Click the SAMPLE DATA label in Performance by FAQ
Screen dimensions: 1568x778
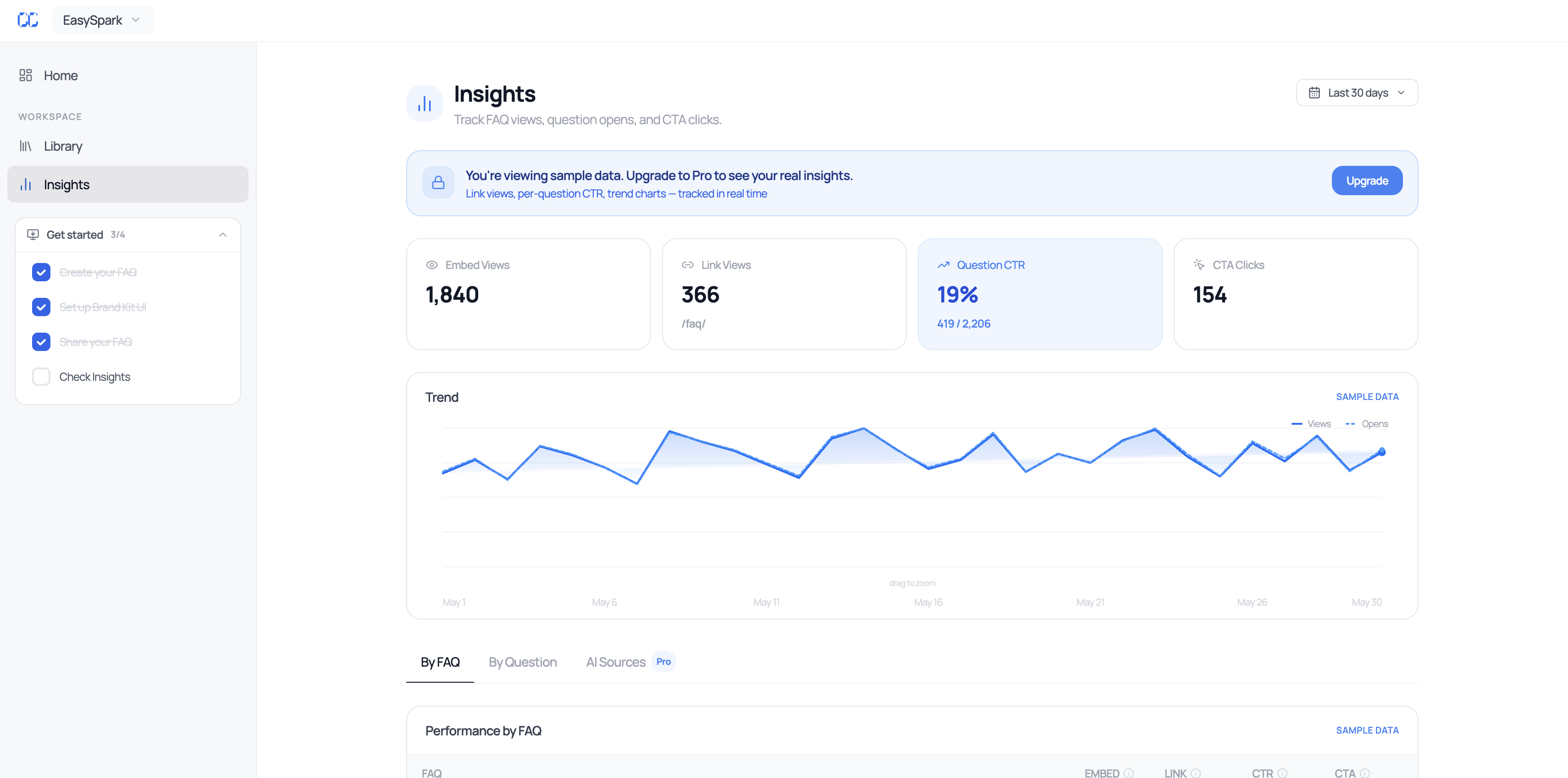pos(1367,730)
